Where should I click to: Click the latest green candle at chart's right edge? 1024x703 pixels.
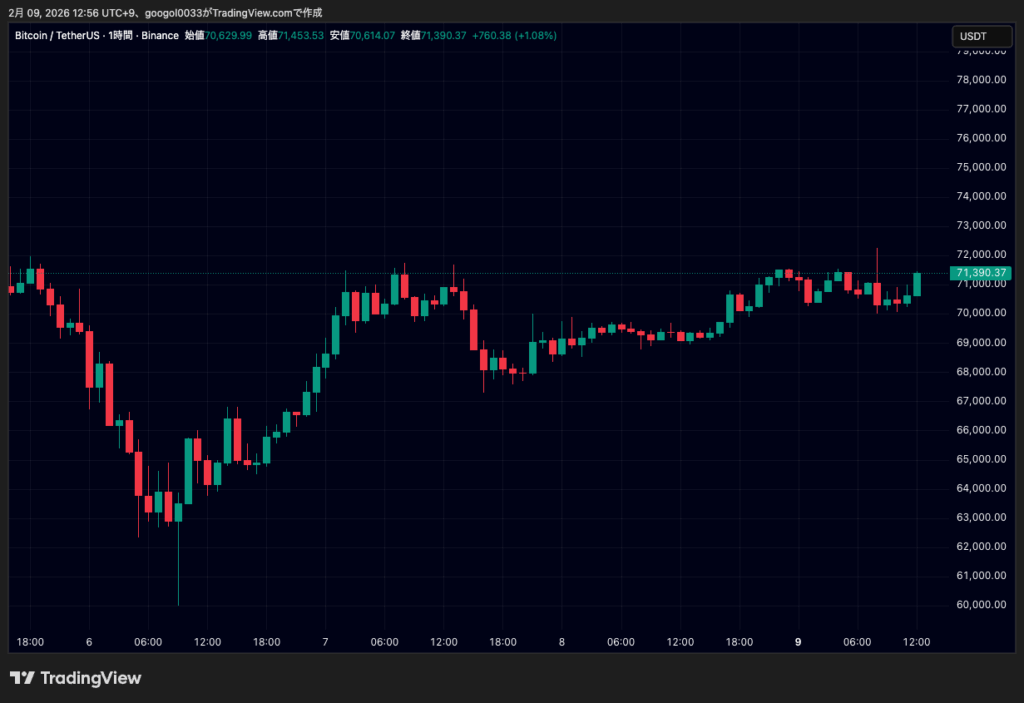pyautogui.click(x=917, y=284)
